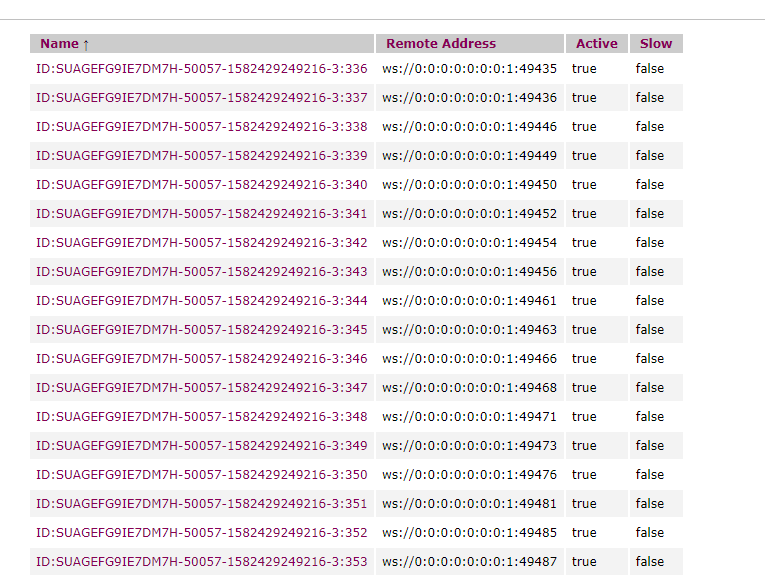Screen dimensions: 765x586
Task: Open connection ending in 3:351
Action: [x=202, y=504]
